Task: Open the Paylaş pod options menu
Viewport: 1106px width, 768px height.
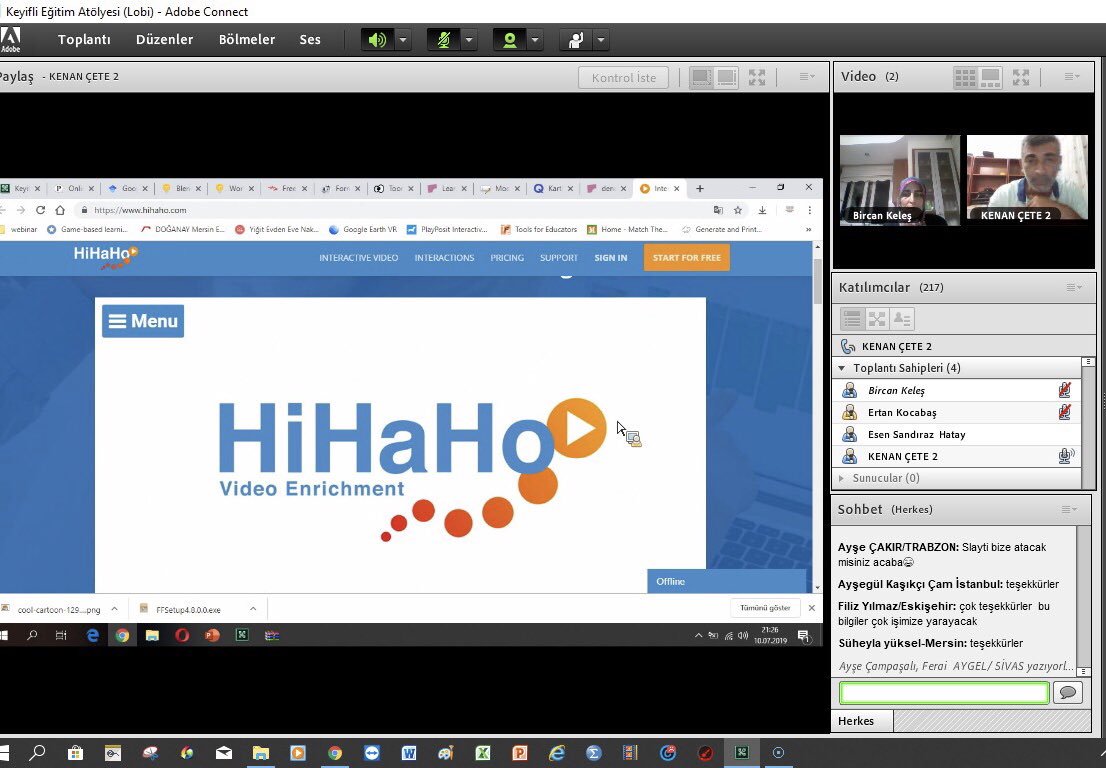Action: 807,76
